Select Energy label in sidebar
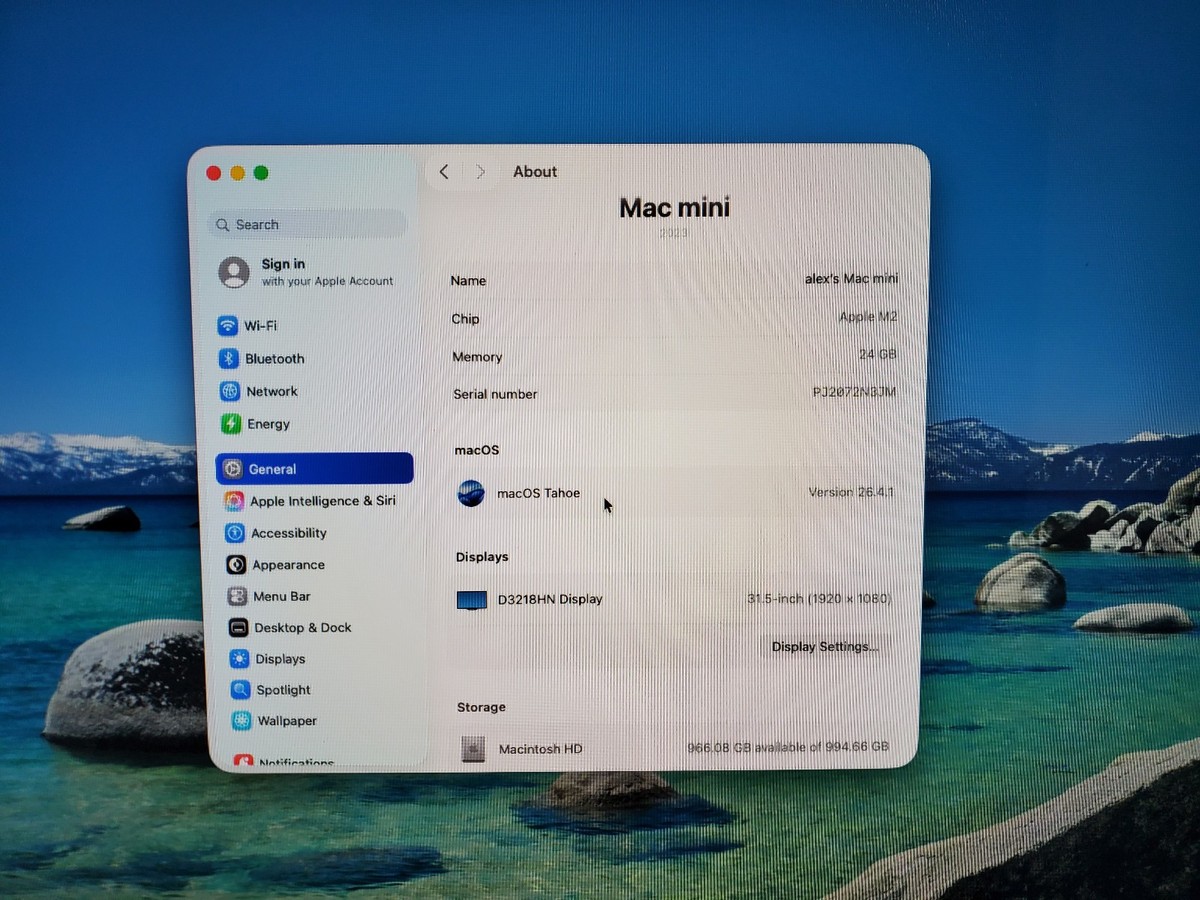Screen dimensions: 1200x900 click(x=269, y=424)
